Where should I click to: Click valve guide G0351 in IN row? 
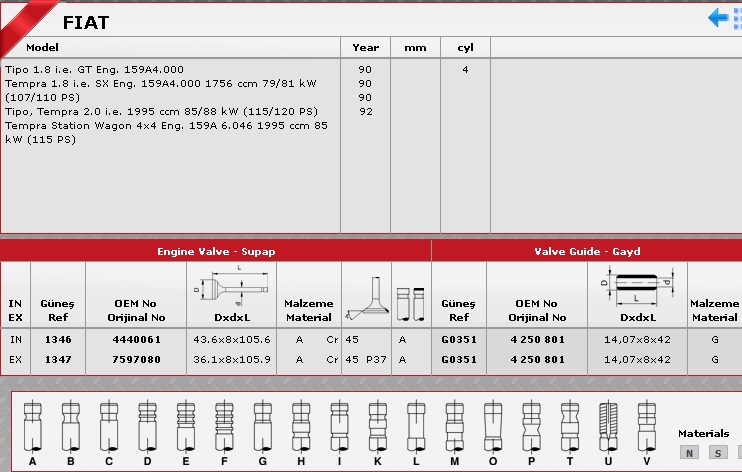click(458, 340)
